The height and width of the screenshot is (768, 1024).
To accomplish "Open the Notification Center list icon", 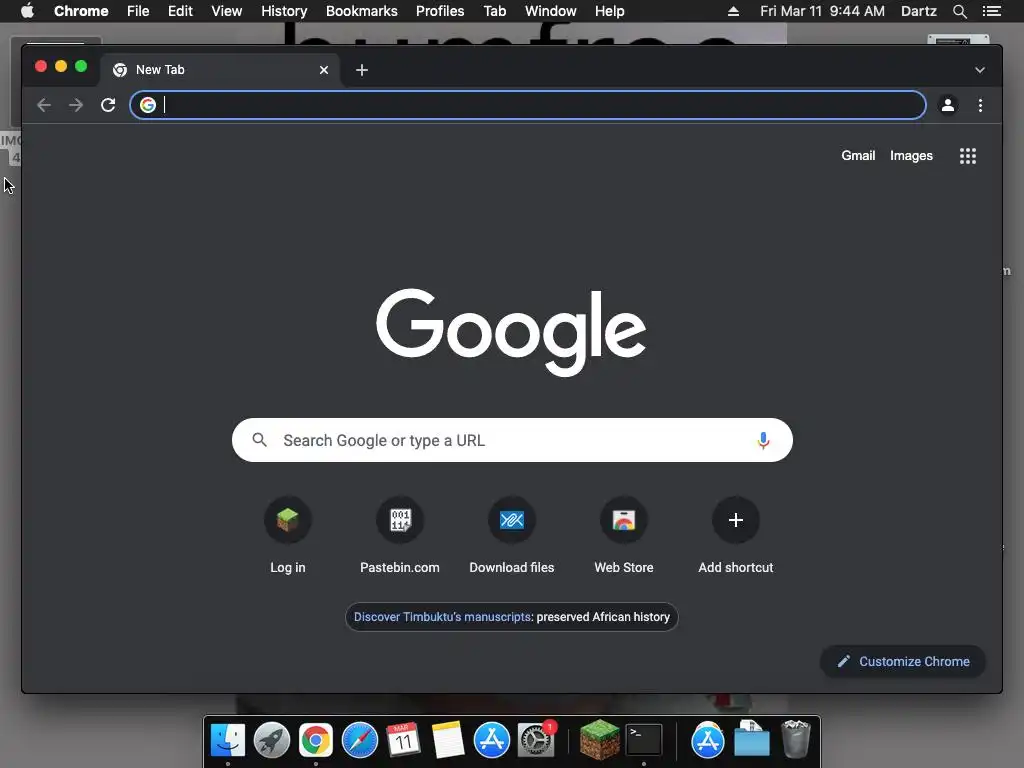I will click(x=992, y=11).
